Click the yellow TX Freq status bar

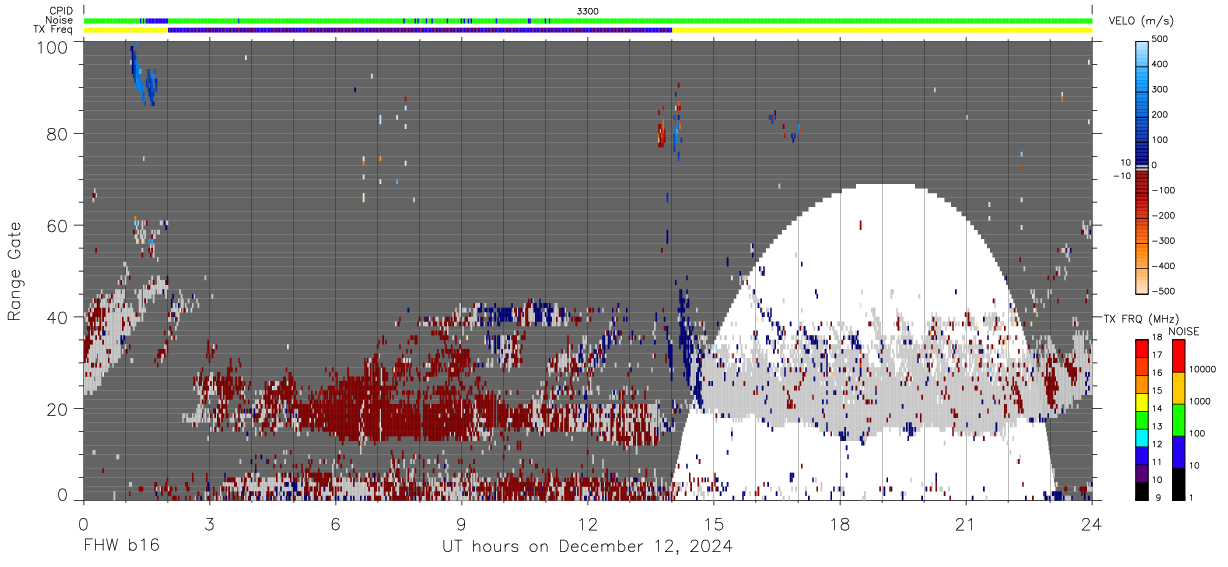click(x=588, y=30)
